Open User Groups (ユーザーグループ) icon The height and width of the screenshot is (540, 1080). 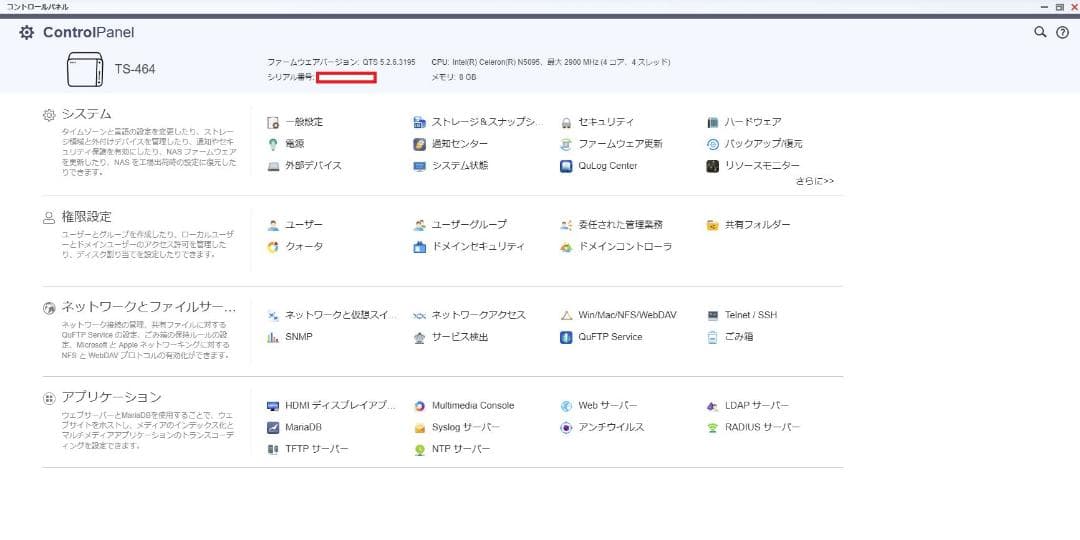pos(419,225)
